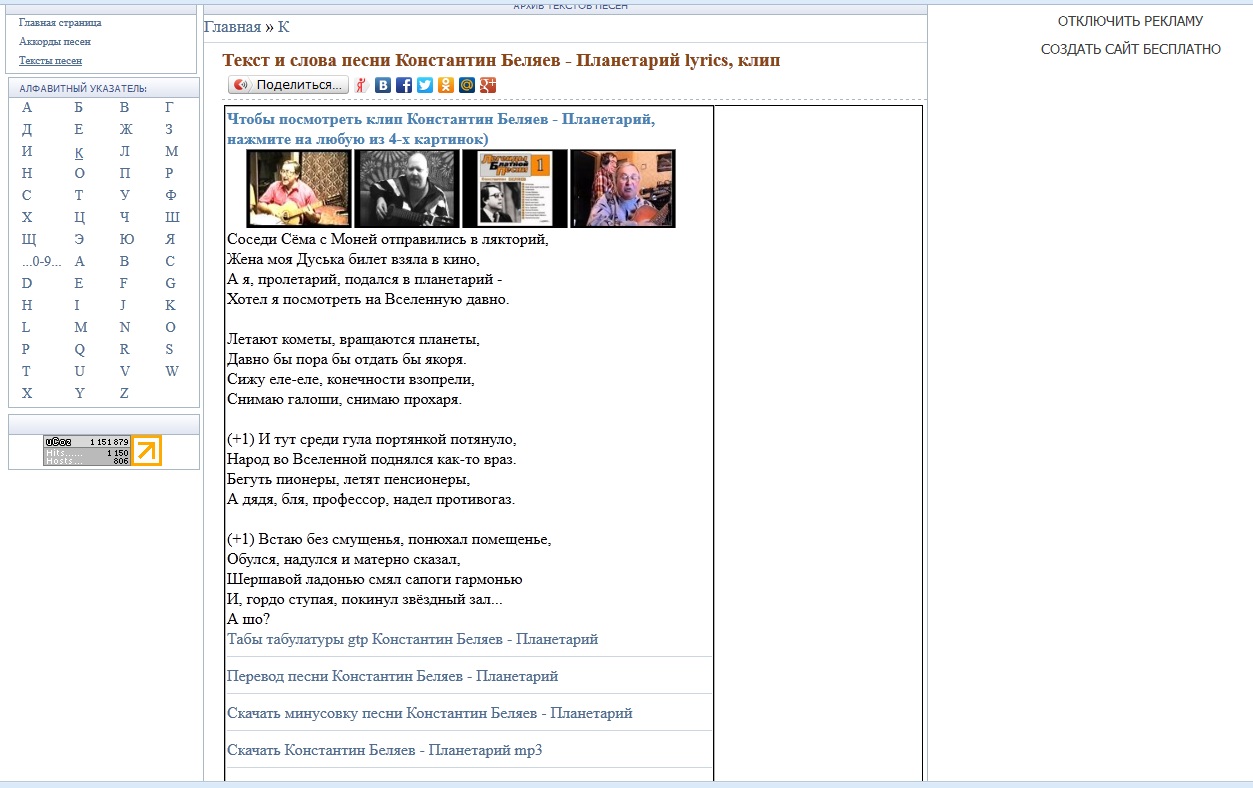Click the Google Plus share icon

pos(488,85)
